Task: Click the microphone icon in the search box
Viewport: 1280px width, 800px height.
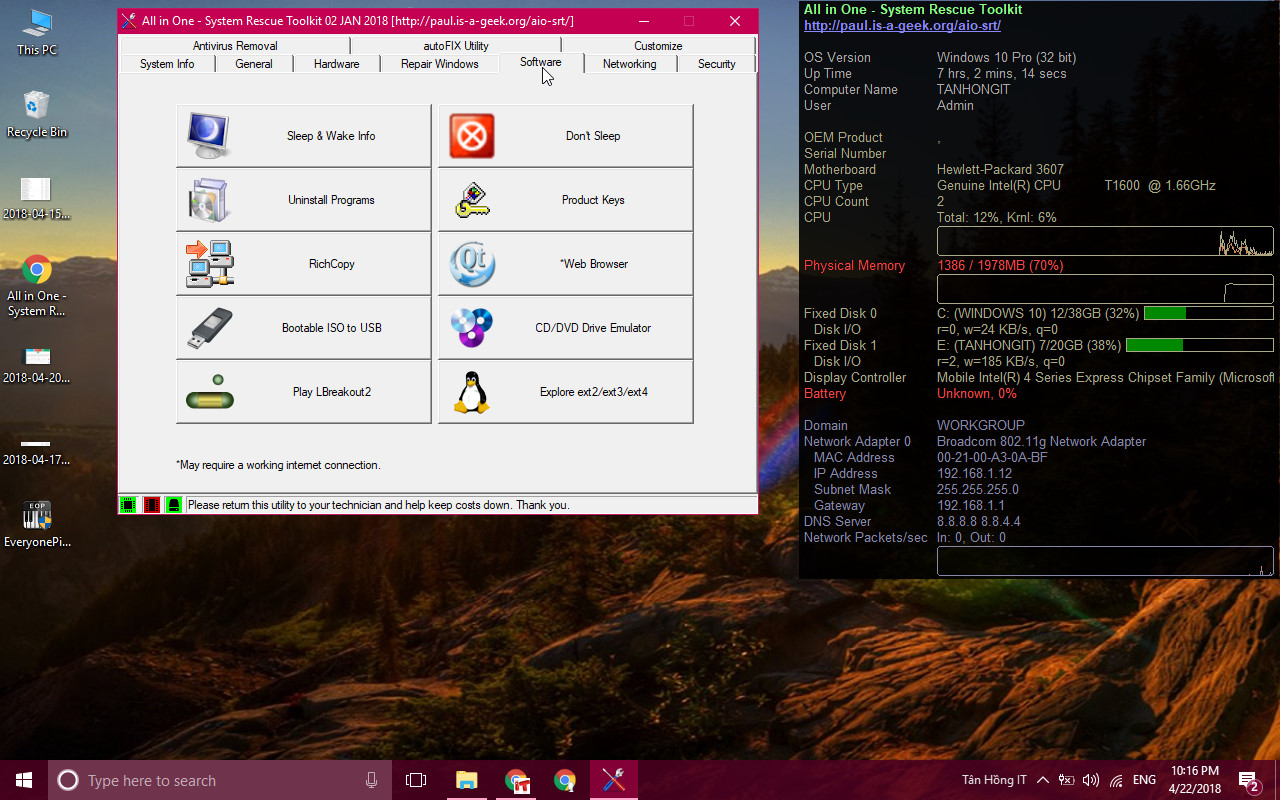Action: 372,780
